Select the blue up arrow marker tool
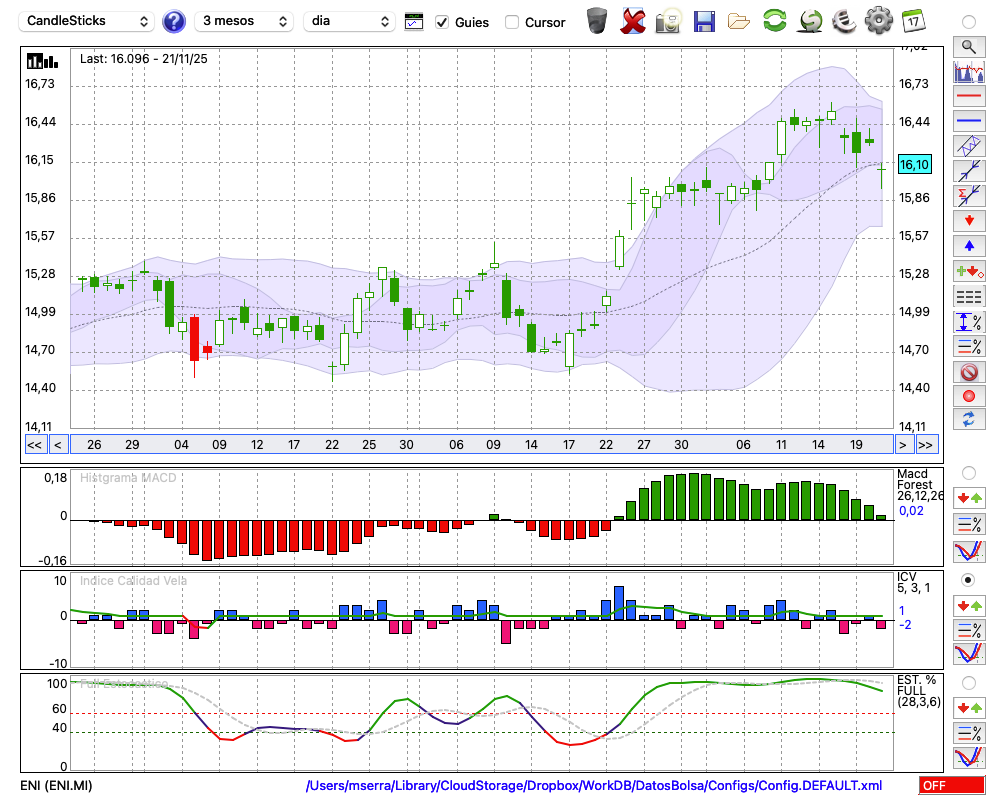This screenshot has width=1000, height=800. tap(968, 245)
